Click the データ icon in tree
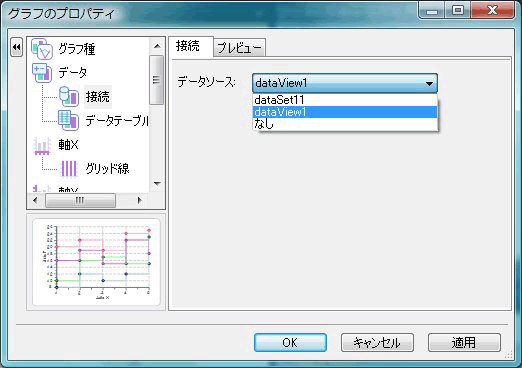This screenshot has width=522, height=368. coord(42,73)
